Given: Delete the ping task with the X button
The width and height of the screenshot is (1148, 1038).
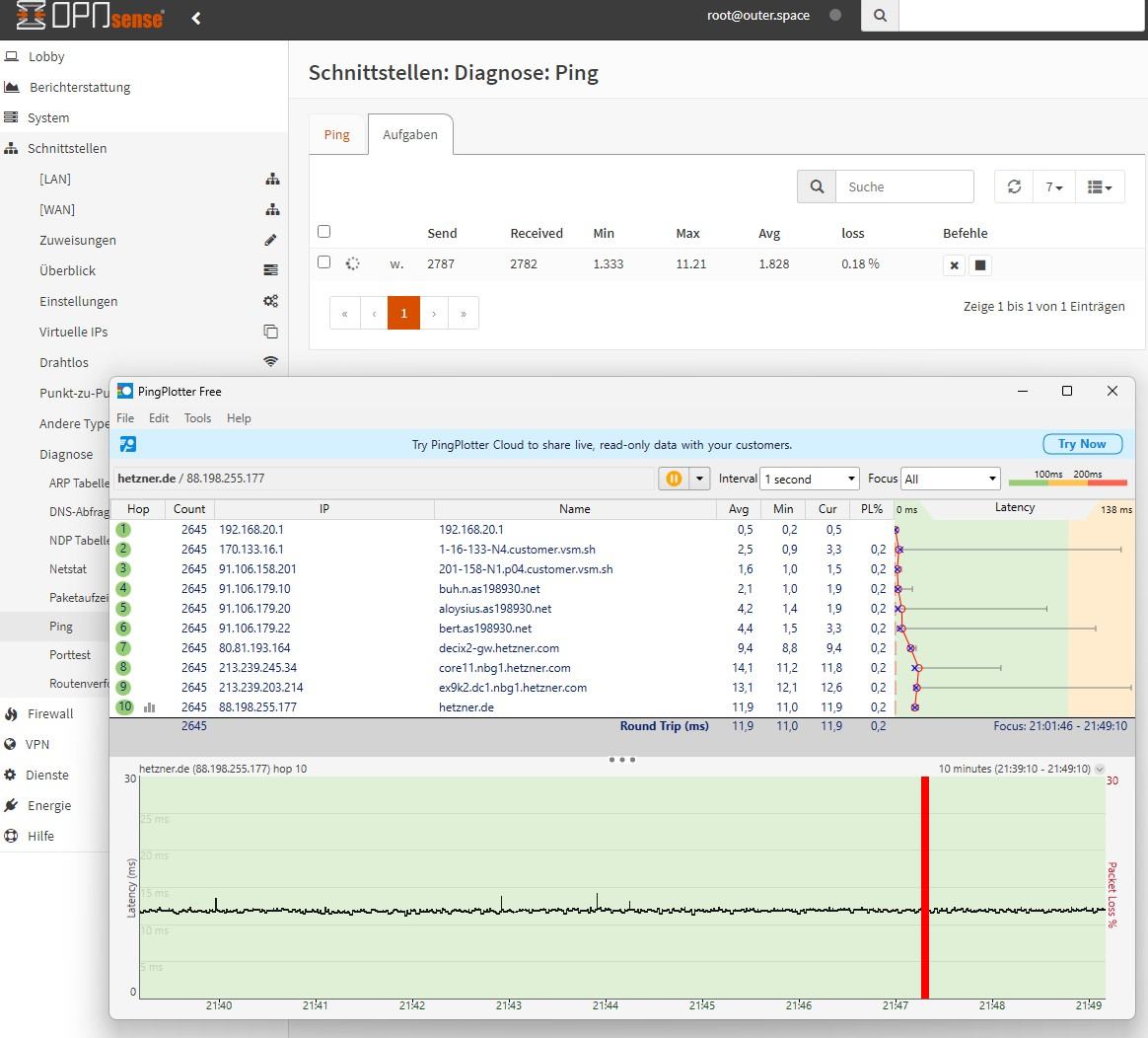Looking at the screenshot, I should click(954, 265).
